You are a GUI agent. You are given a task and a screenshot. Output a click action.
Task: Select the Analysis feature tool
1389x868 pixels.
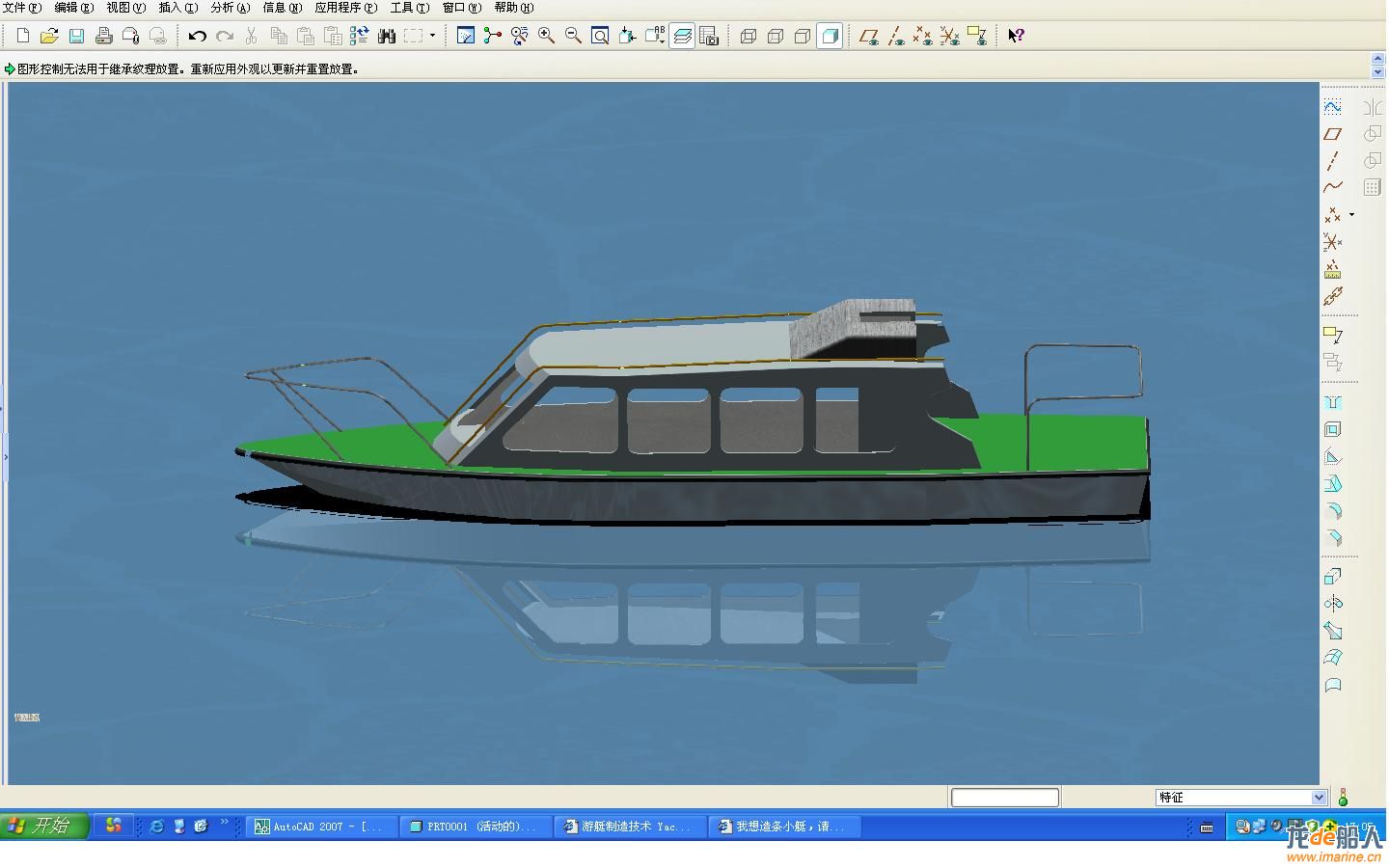(1333, 269)
